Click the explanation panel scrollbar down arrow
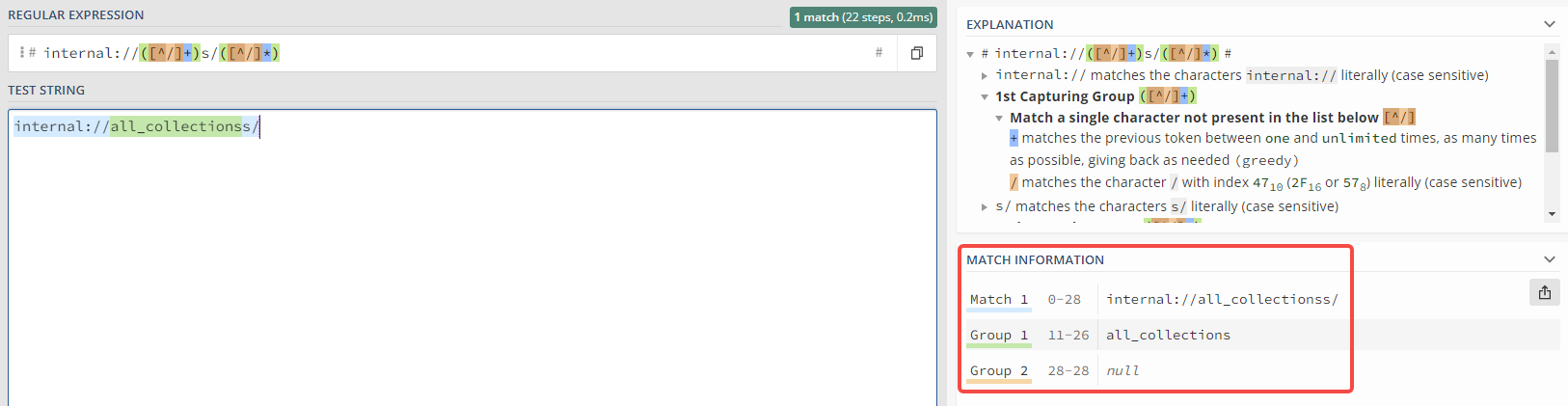 (1552, 214)
